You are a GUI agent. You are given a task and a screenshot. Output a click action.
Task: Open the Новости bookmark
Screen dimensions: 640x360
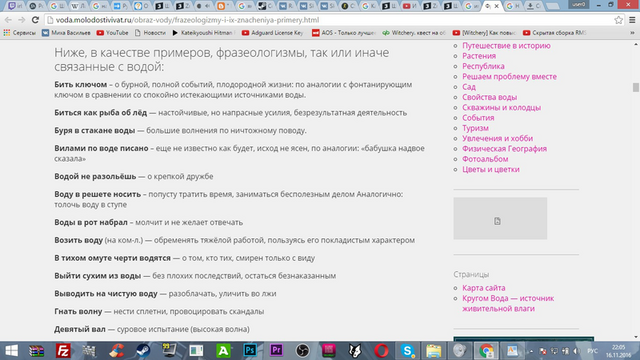(150, 33)
